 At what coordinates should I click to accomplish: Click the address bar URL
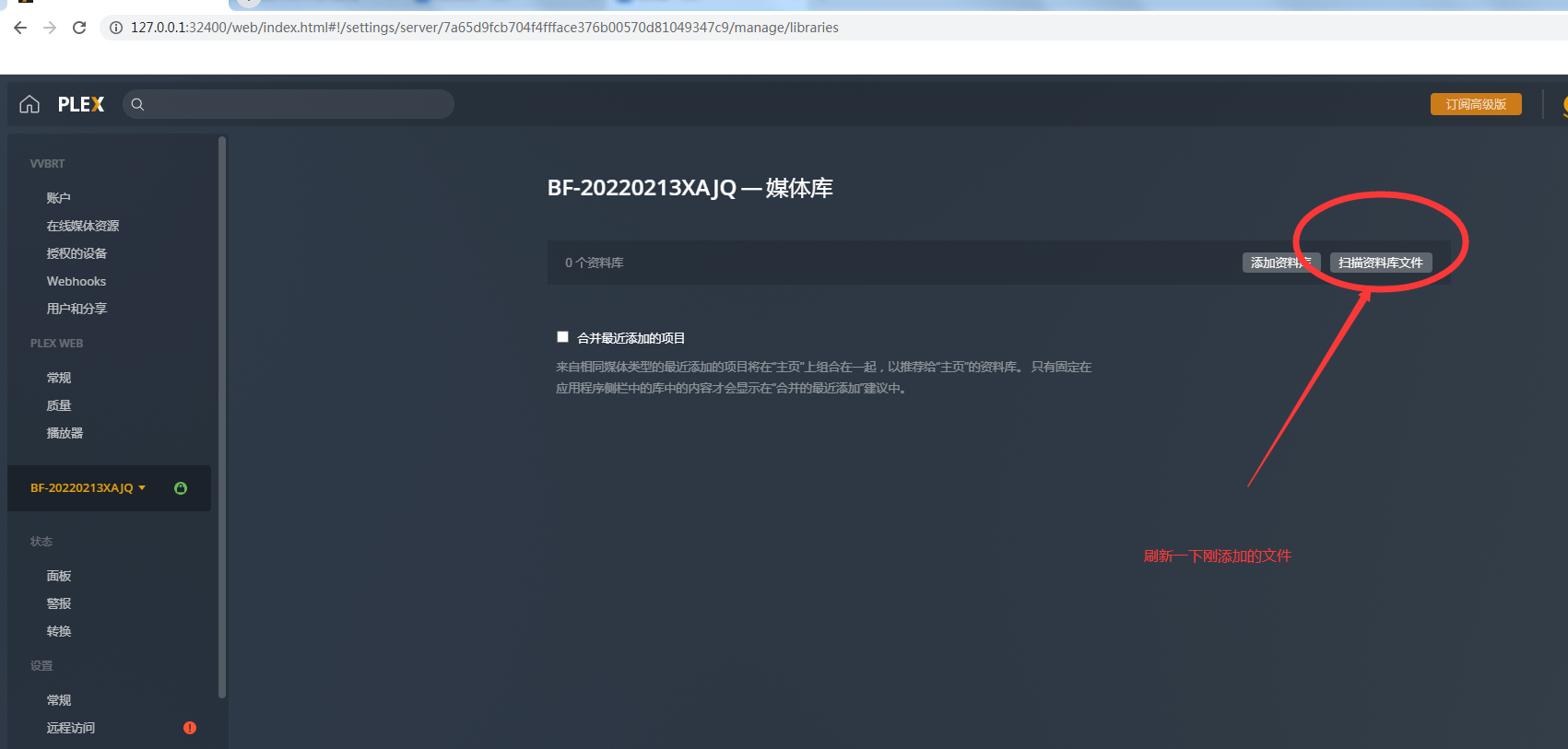click(x=485, y=28)
